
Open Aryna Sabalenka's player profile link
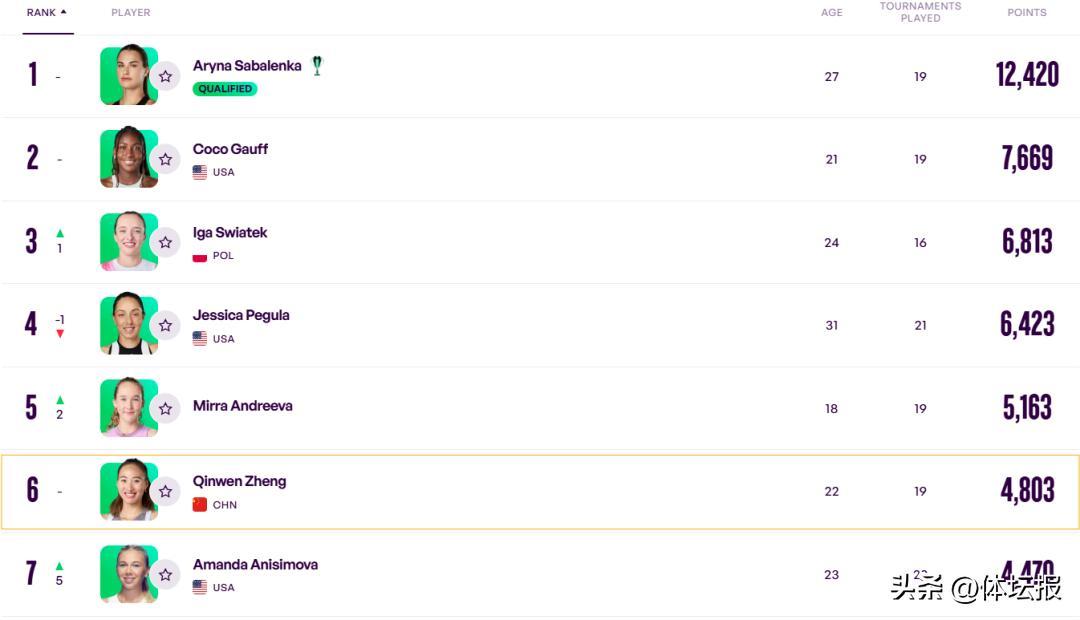[x=247, y=66]
